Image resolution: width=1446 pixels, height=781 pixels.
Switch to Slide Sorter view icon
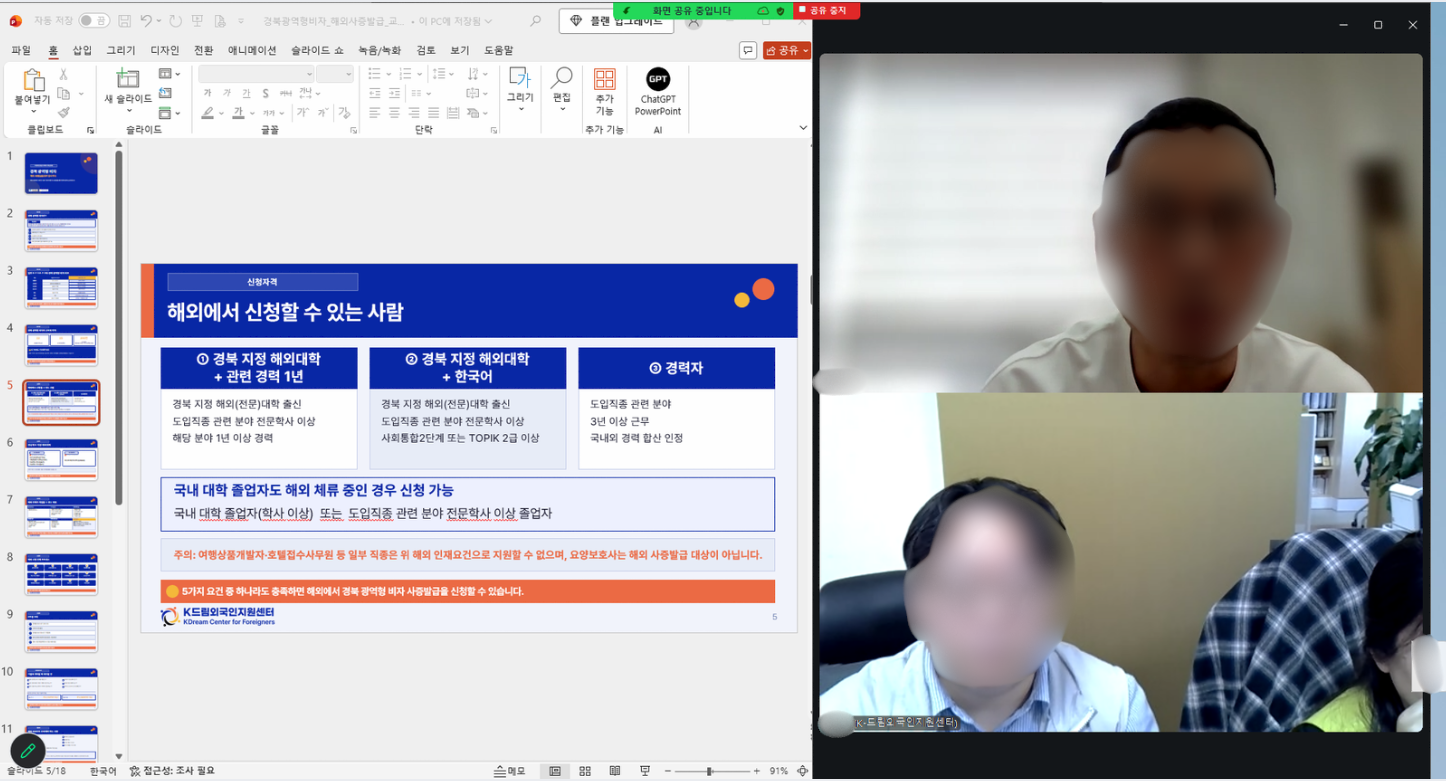pyautogui.click(x=585, y=771)
